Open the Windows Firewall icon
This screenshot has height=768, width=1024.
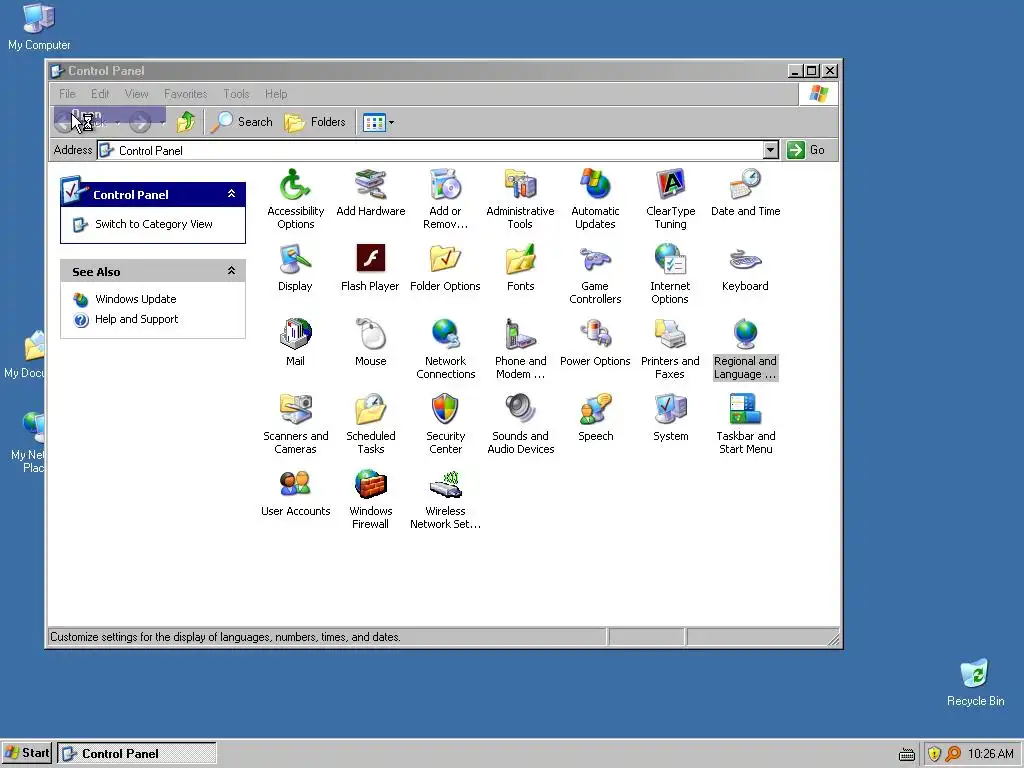(x=370, y=500)
